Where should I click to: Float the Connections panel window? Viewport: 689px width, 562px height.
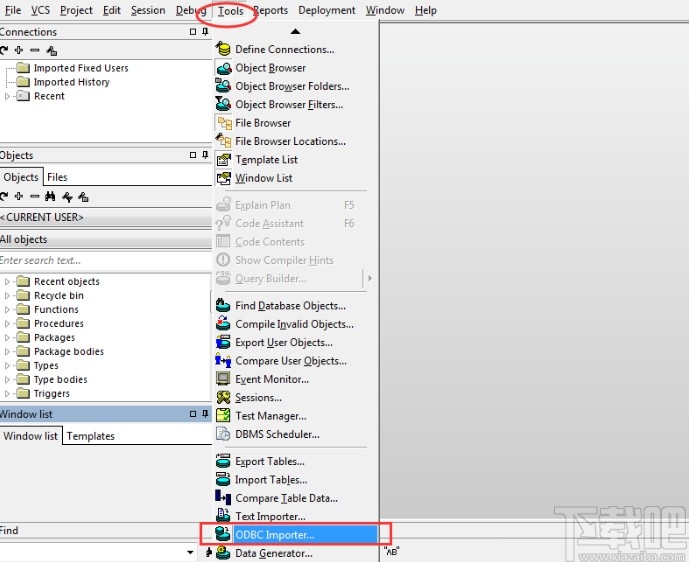tap(193, 32)
